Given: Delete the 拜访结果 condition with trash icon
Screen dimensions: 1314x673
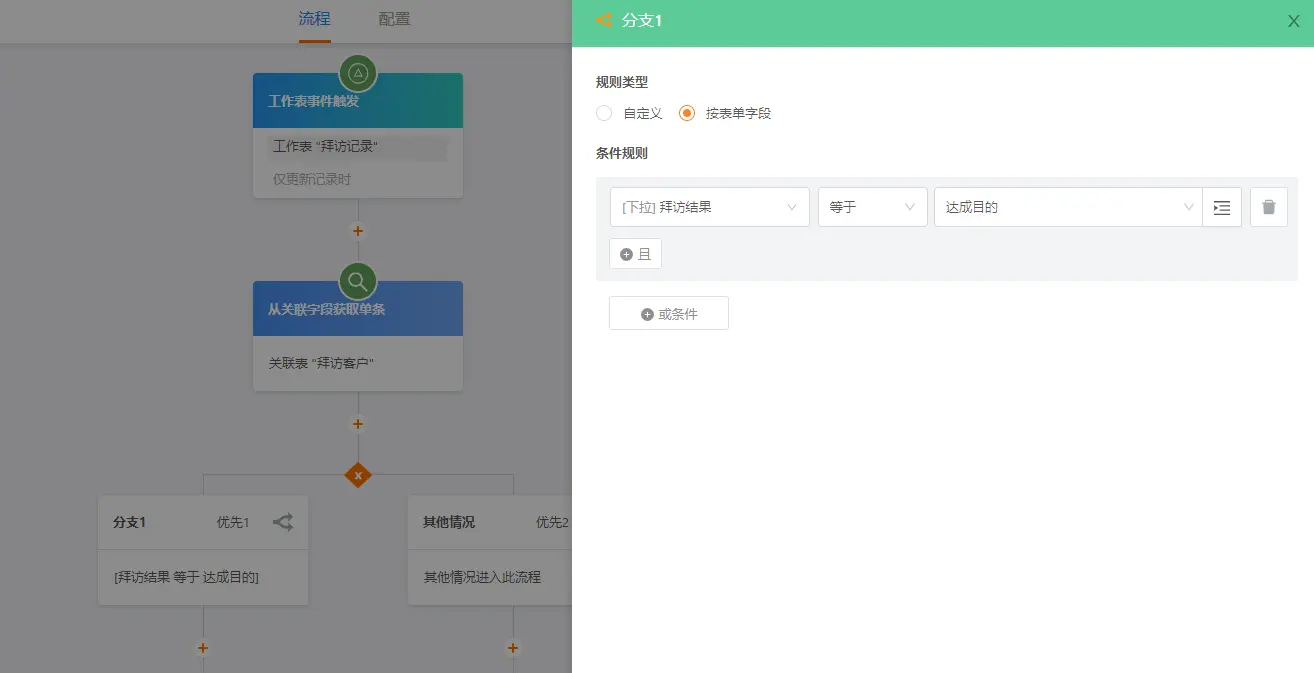Looking at the screenshot, I should click(1269, 207).
